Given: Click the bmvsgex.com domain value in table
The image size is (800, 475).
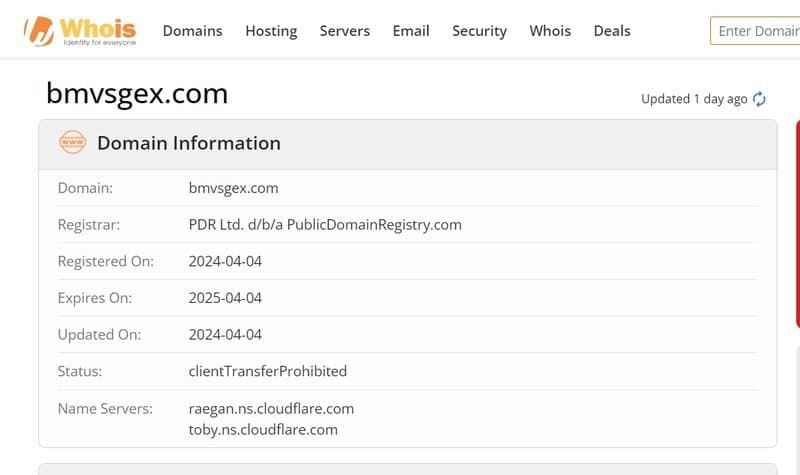Looking at the screenshot, I should 233,188.
